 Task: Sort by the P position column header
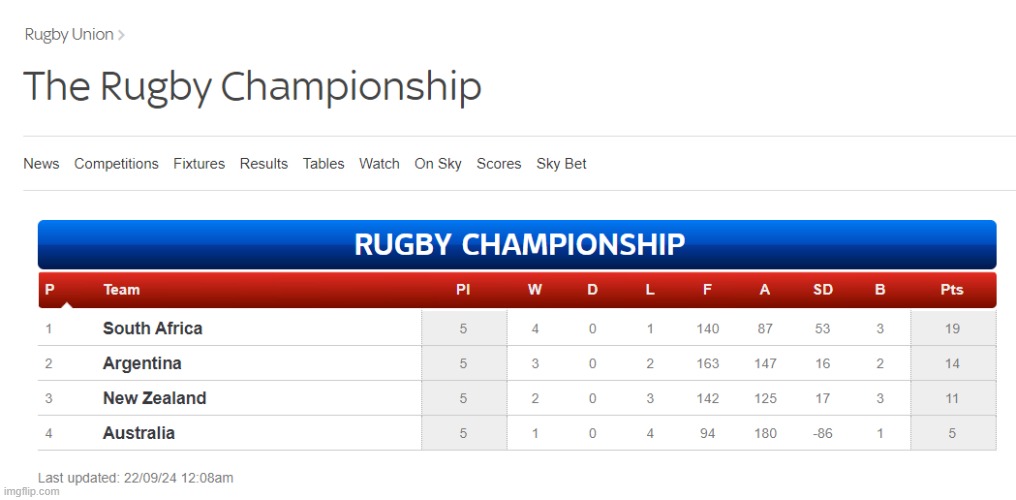pos(49,290)
